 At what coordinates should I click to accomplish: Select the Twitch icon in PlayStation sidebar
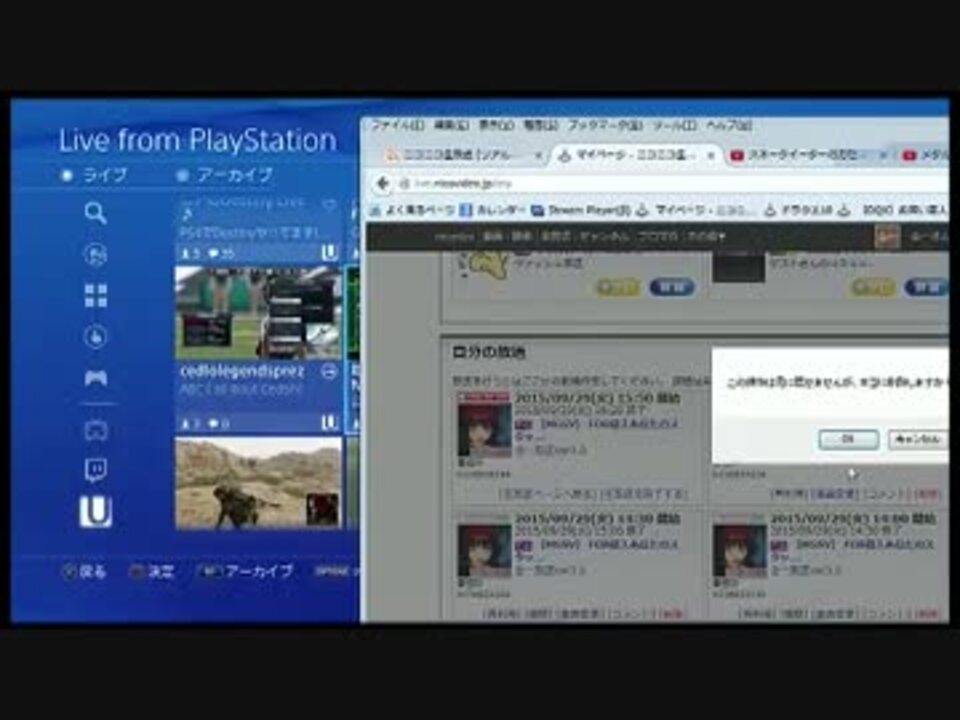pyautogui.click(x=96, y=471)
